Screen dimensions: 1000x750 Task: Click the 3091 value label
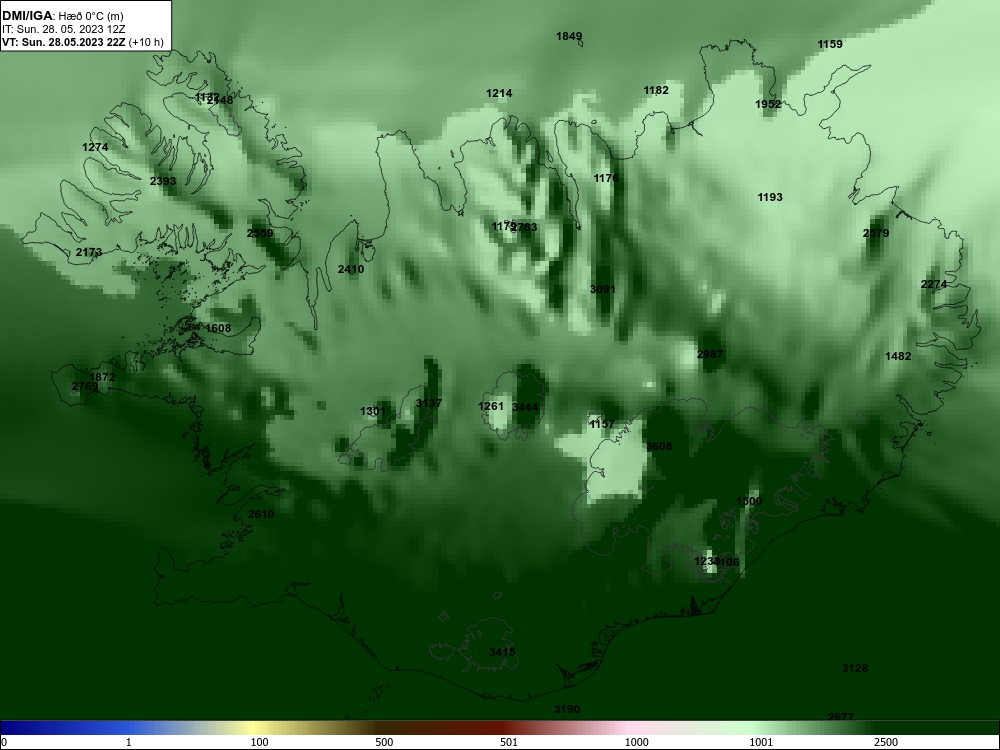pyautogui.click(x=603, y=289)
